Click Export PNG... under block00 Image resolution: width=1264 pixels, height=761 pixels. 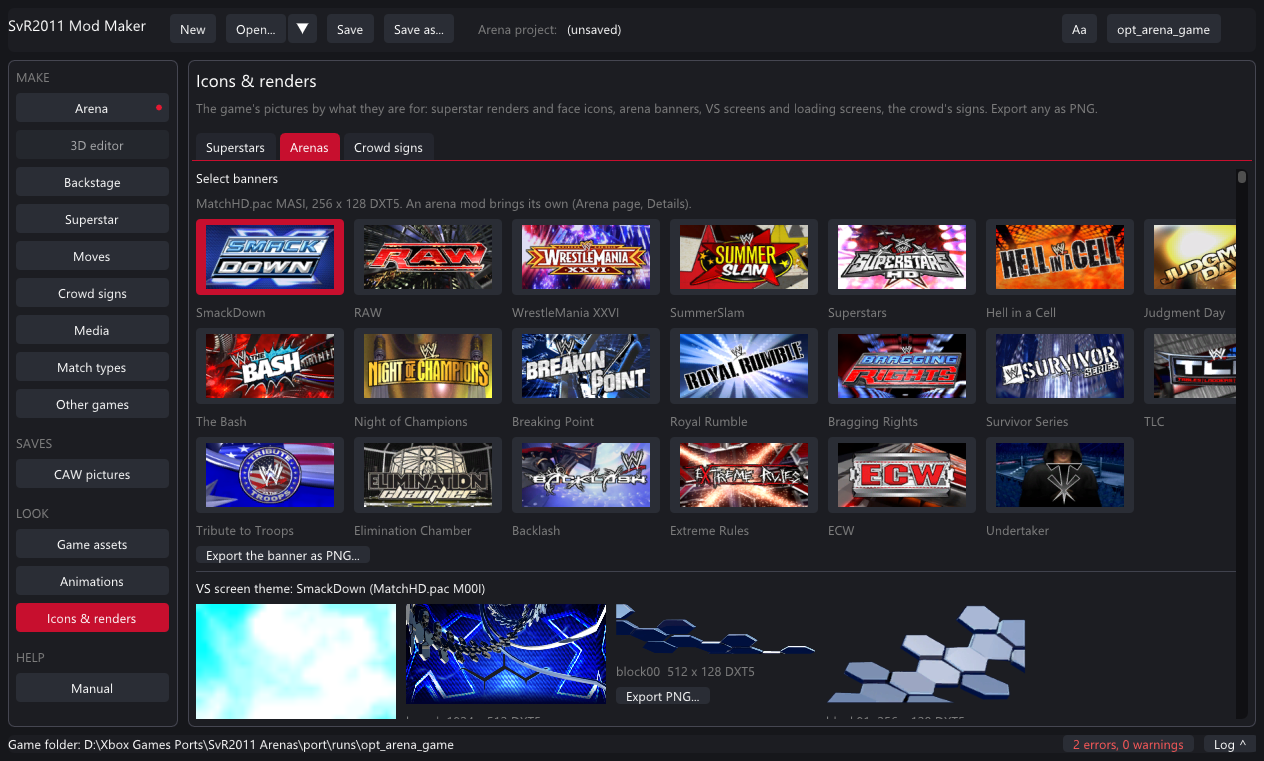point(663,696)
